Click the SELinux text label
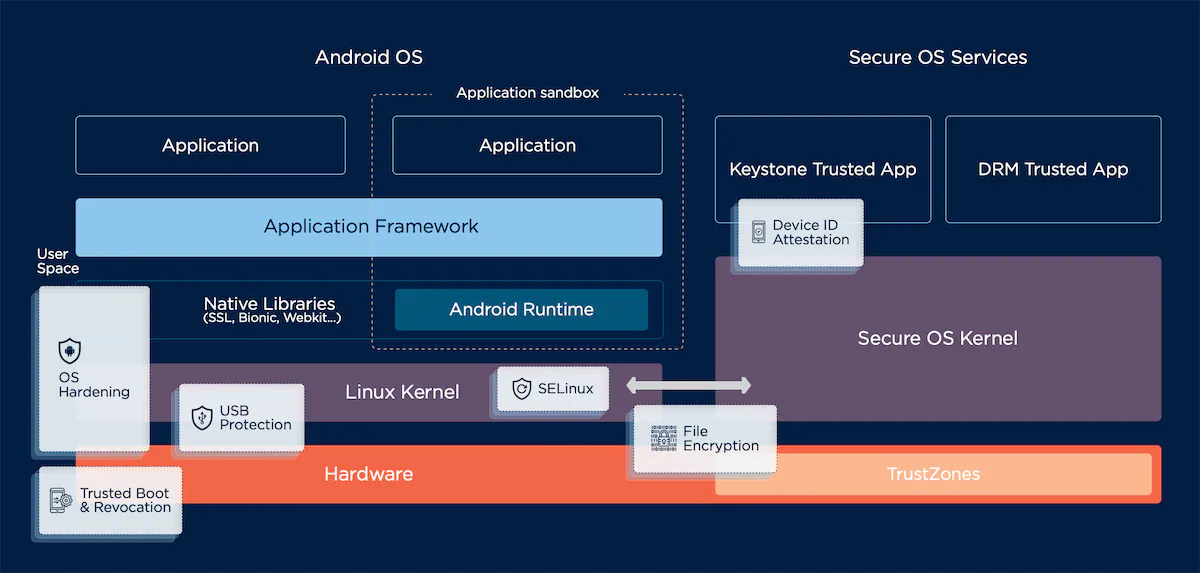The width and height of the screenshot is (1200, 573). point(565,389)
